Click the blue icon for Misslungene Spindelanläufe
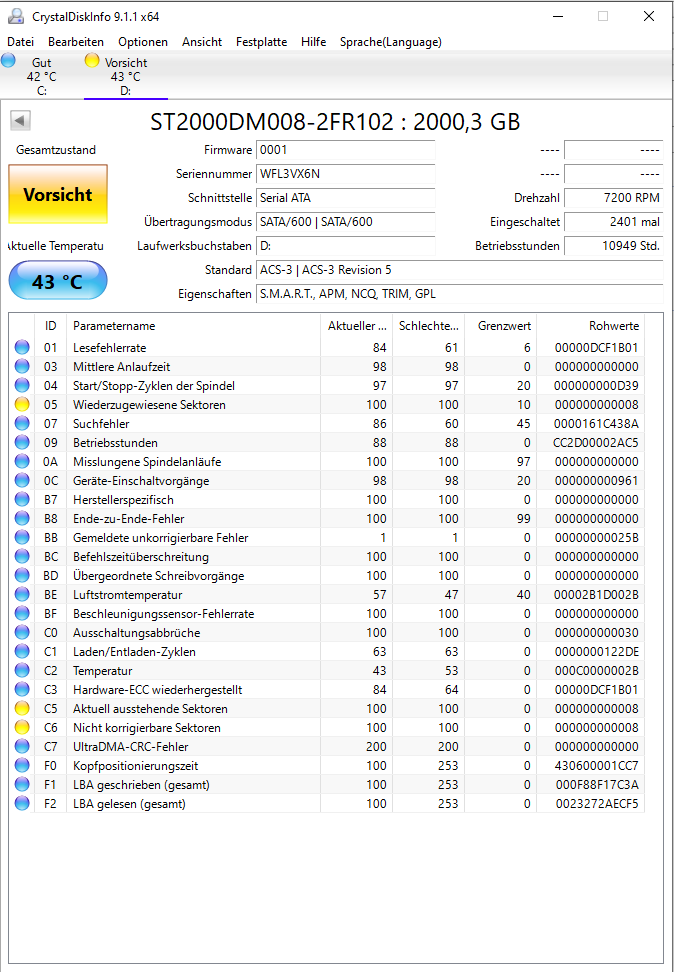Viewport: 674px width, 972px height. point(22,462)
